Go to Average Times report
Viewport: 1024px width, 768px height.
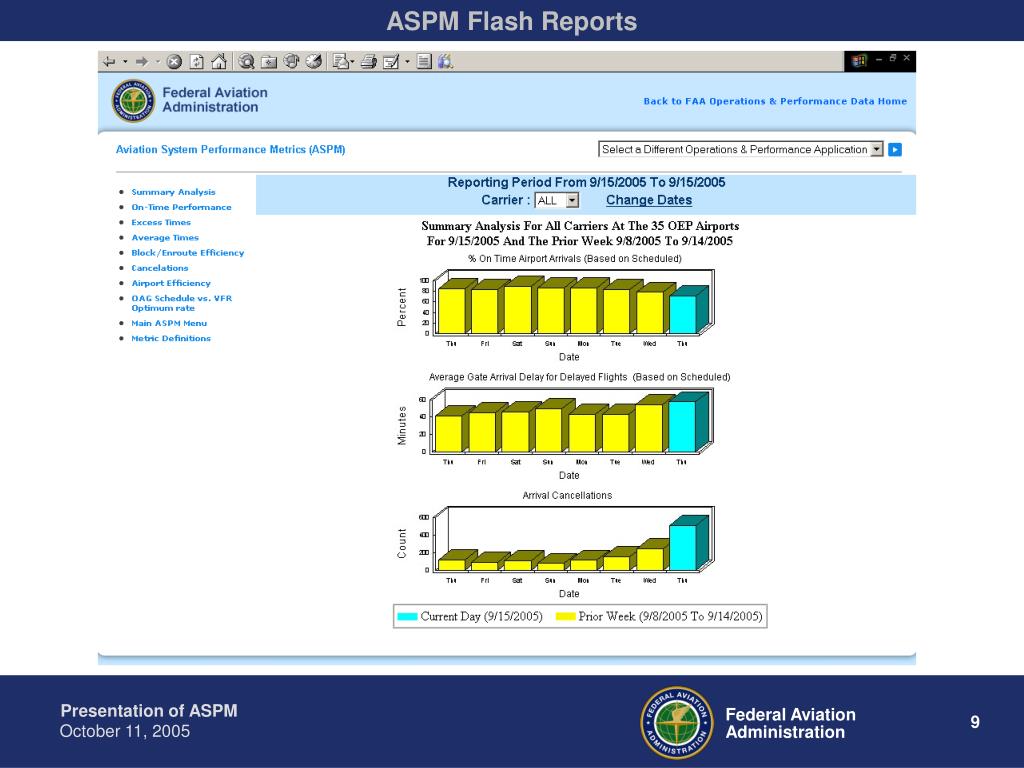pos(165,238)
